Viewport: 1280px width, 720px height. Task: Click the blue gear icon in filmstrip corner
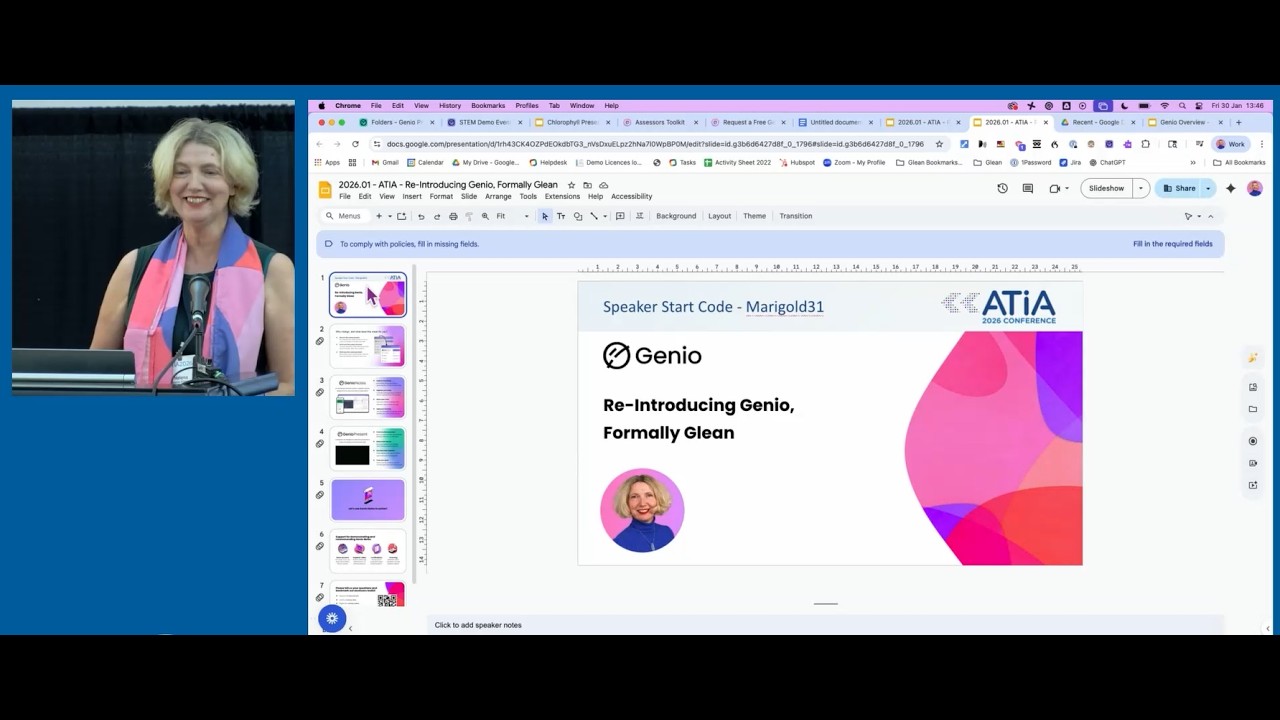332,619
